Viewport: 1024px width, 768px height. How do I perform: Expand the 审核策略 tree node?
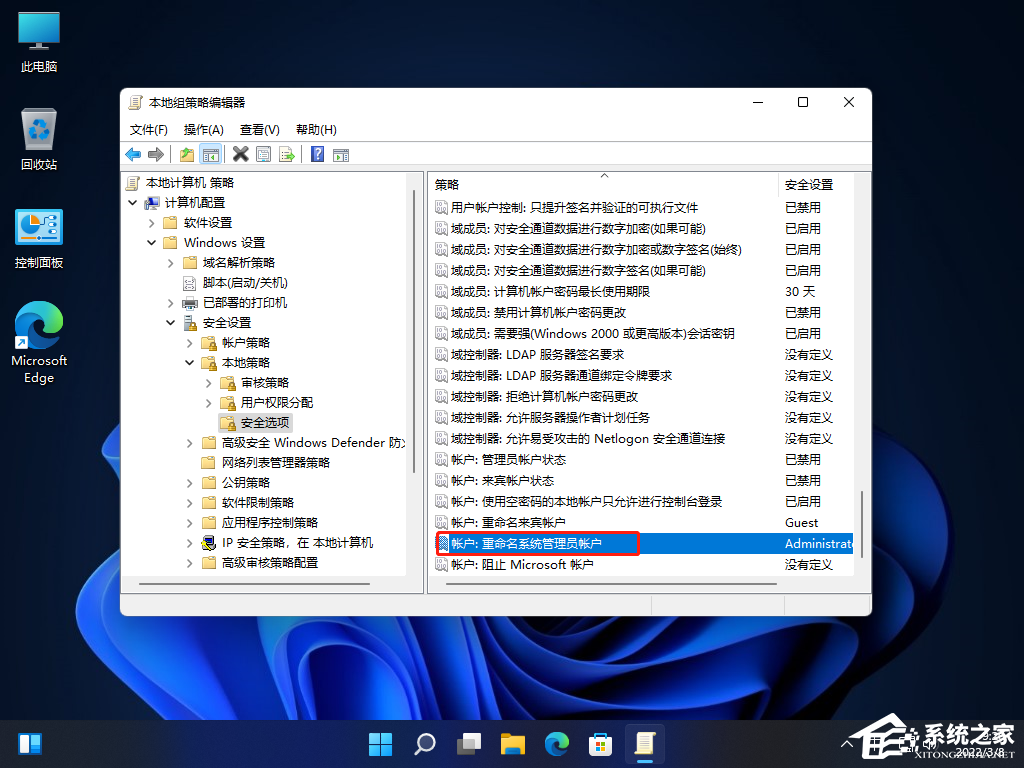point(209,383)
